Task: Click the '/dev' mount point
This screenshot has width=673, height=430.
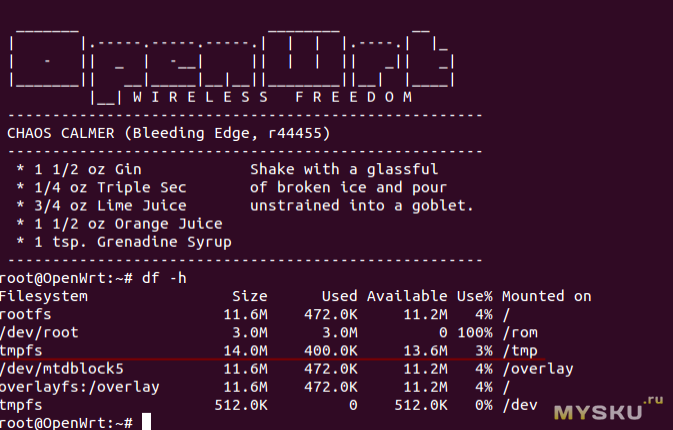Action: click(x=520, y=405)
